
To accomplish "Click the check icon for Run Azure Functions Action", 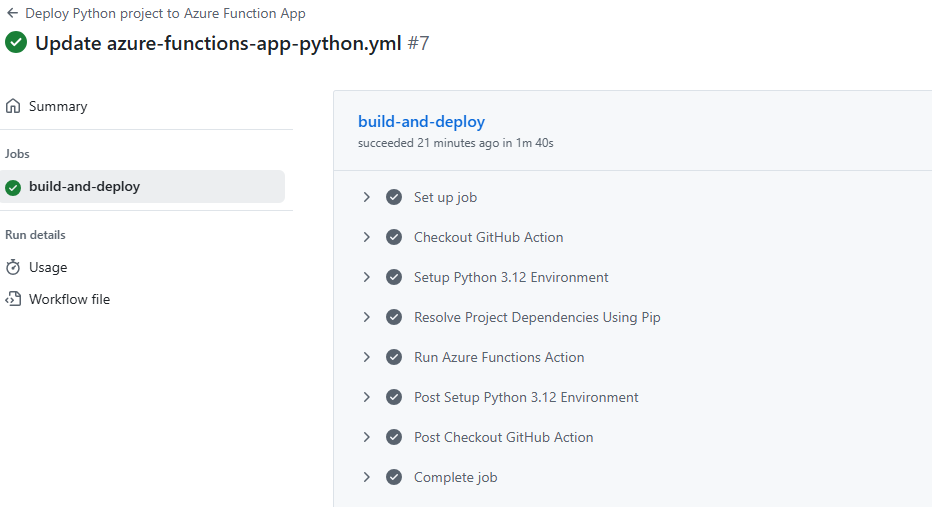I will coord(394,357).
